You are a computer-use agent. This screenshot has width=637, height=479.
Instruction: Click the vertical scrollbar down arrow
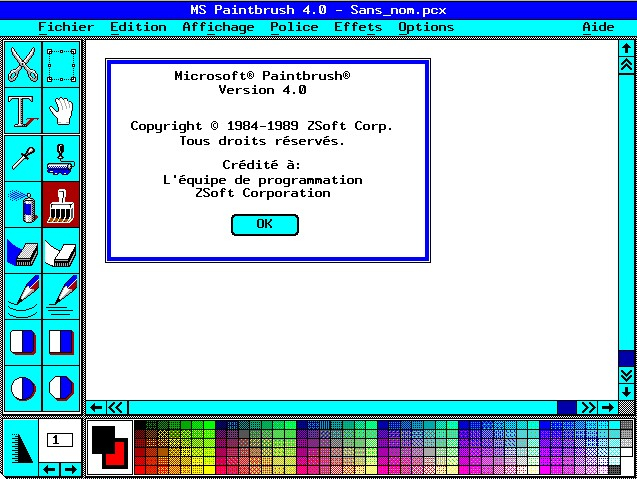(626, 392)
